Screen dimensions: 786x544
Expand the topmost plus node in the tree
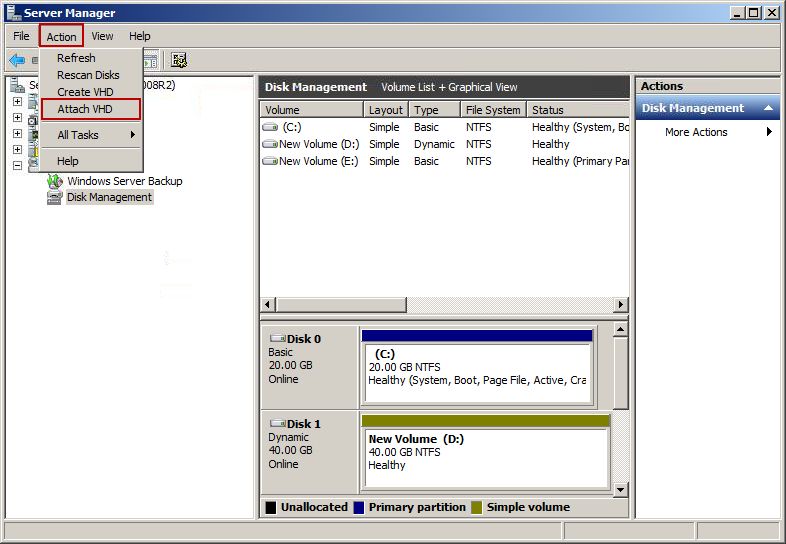[x=18, y=101]
